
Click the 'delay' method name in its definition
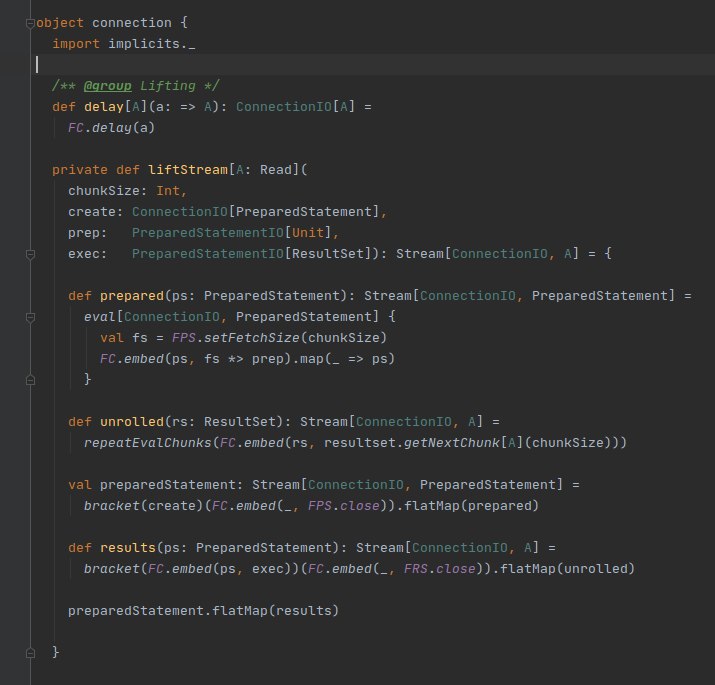104,107
